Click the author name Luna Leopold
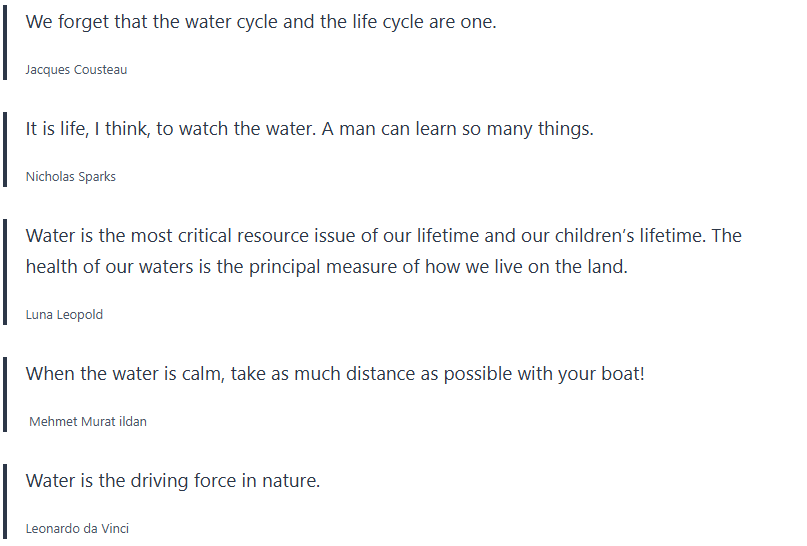The height and width of the screenshot is (546, 807). point(64,315)
